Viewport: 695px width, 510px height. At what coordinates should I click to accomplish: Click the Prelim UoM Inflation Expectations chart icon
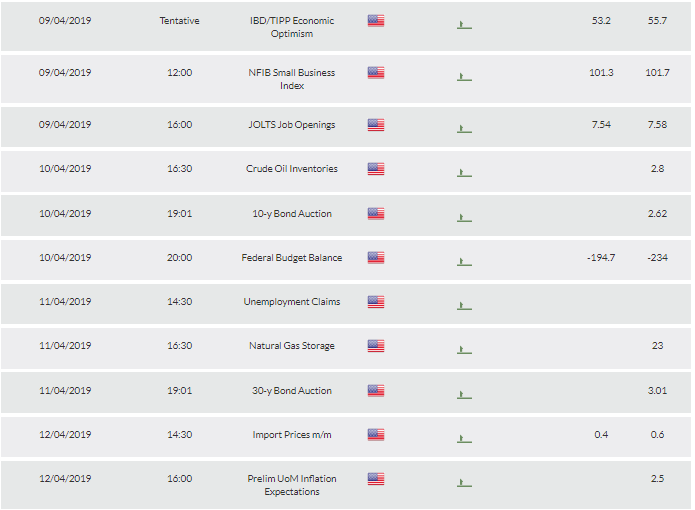464,483
